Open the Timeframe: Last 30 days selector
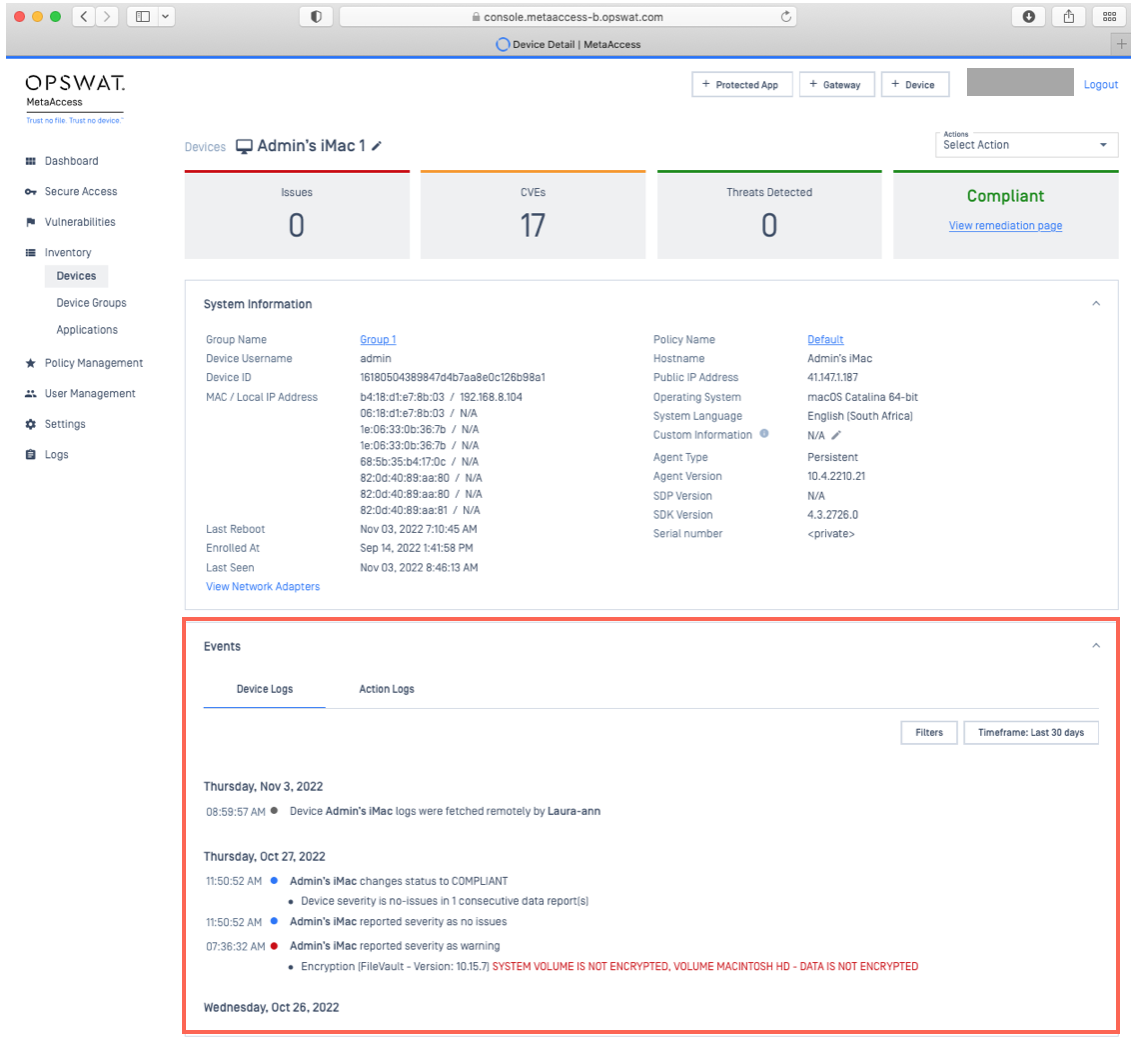The image size is (1131, 1040). (1031, 733)
